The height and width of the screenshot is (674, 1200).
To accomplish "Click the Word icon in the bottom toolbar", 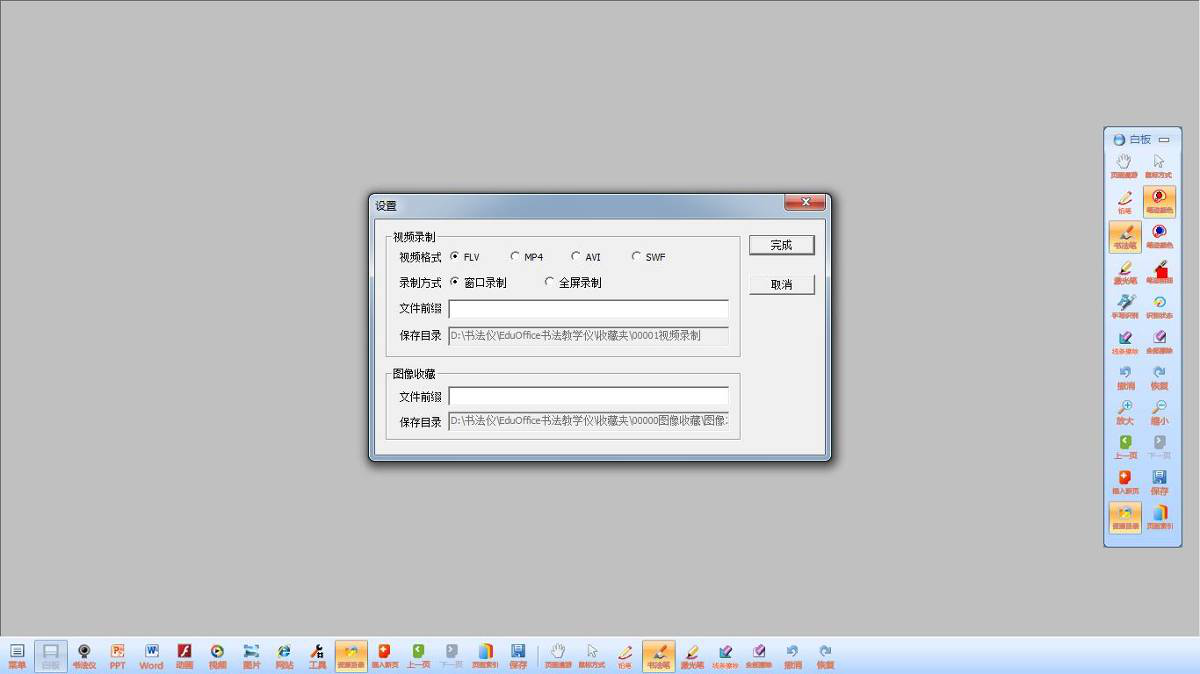I will tap(151, 655).
